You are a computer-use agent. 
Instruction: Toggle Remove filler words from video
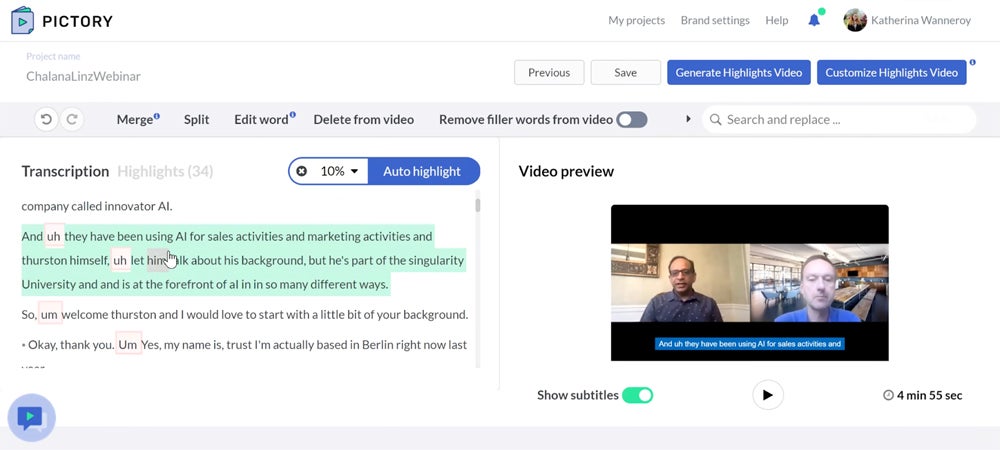tap(631, 120)
